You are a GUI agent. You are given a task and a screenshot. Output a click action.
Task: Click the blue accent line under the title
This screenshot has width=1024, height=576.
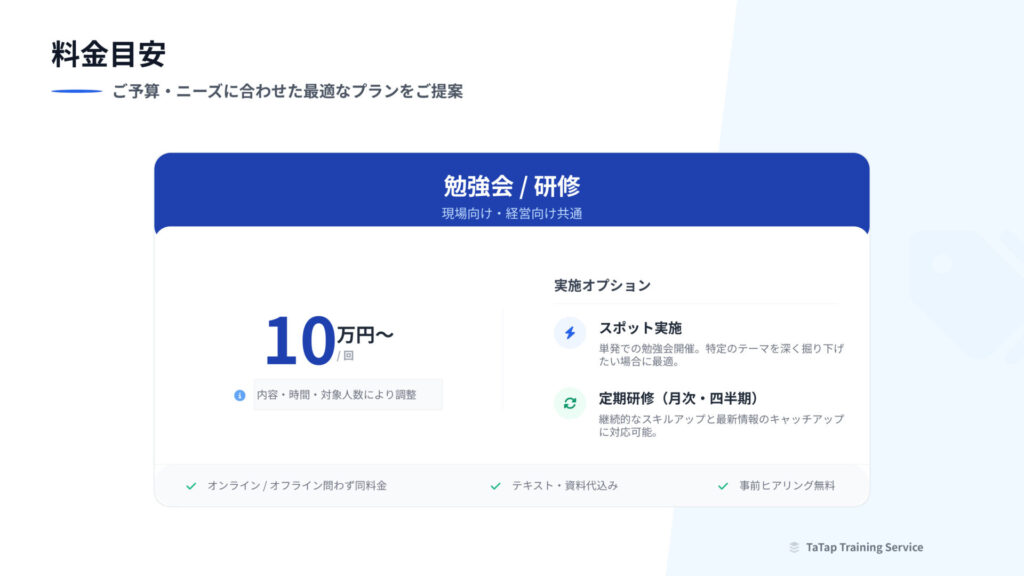click(x=77, y=91)
